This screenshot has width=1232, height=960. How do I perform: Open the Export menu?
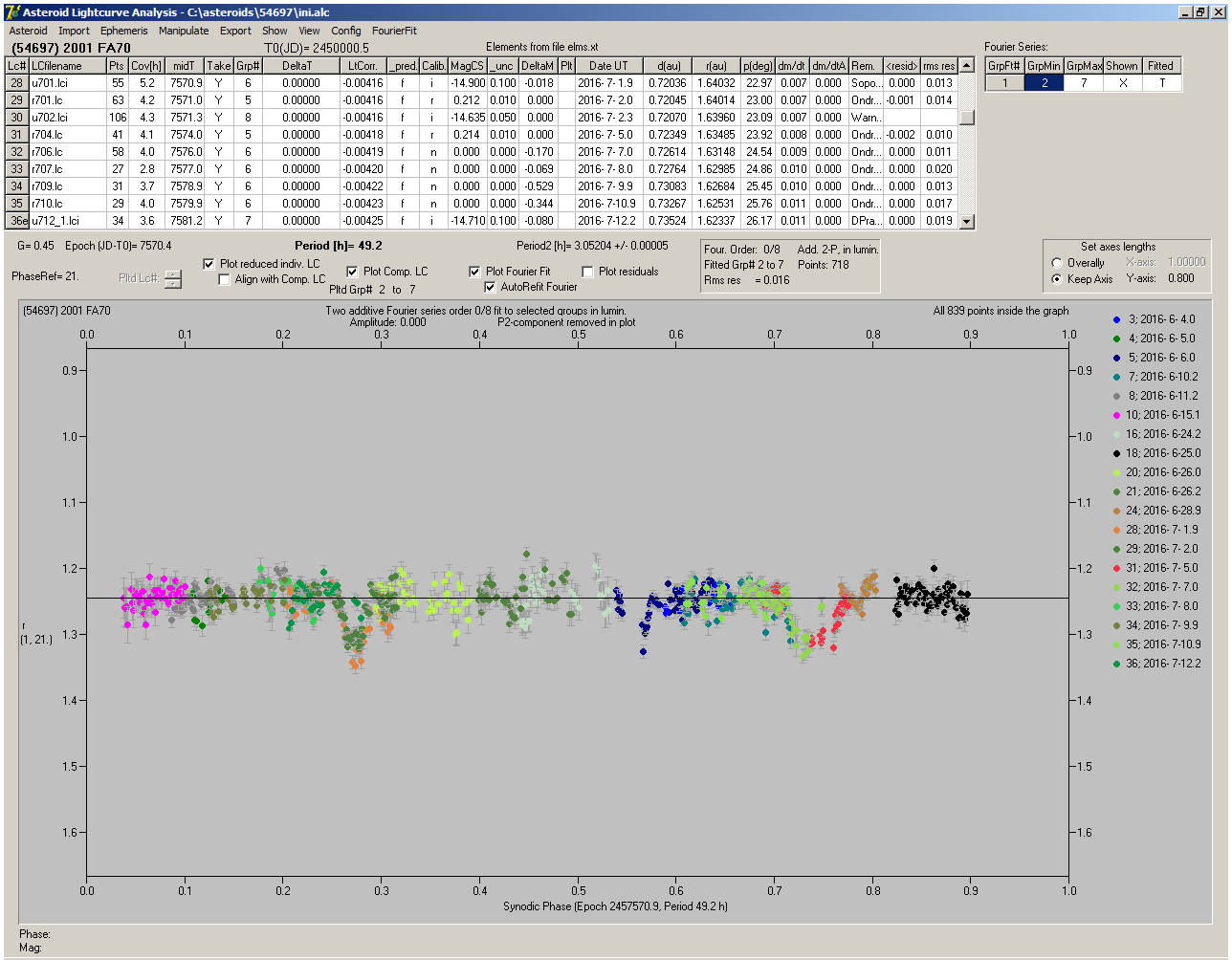coord(235,31)
